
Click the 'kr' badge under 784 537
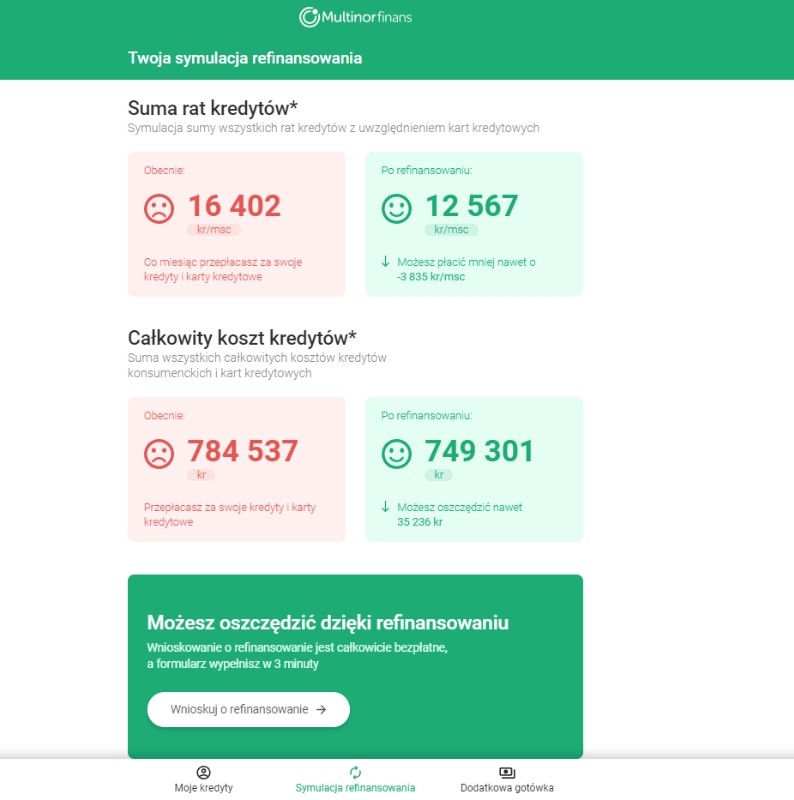(202, 475)
